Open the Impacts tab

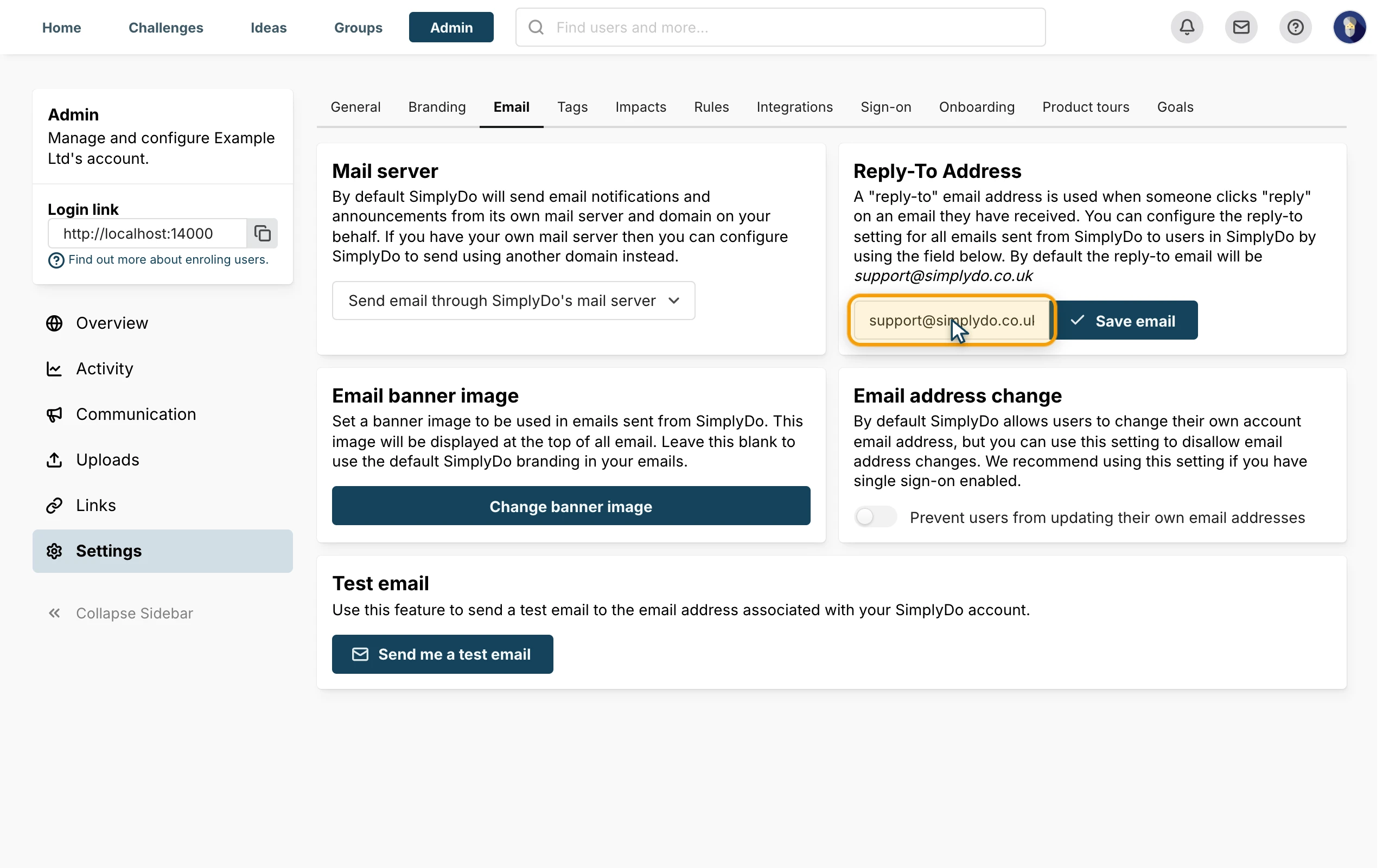point(641,107)
